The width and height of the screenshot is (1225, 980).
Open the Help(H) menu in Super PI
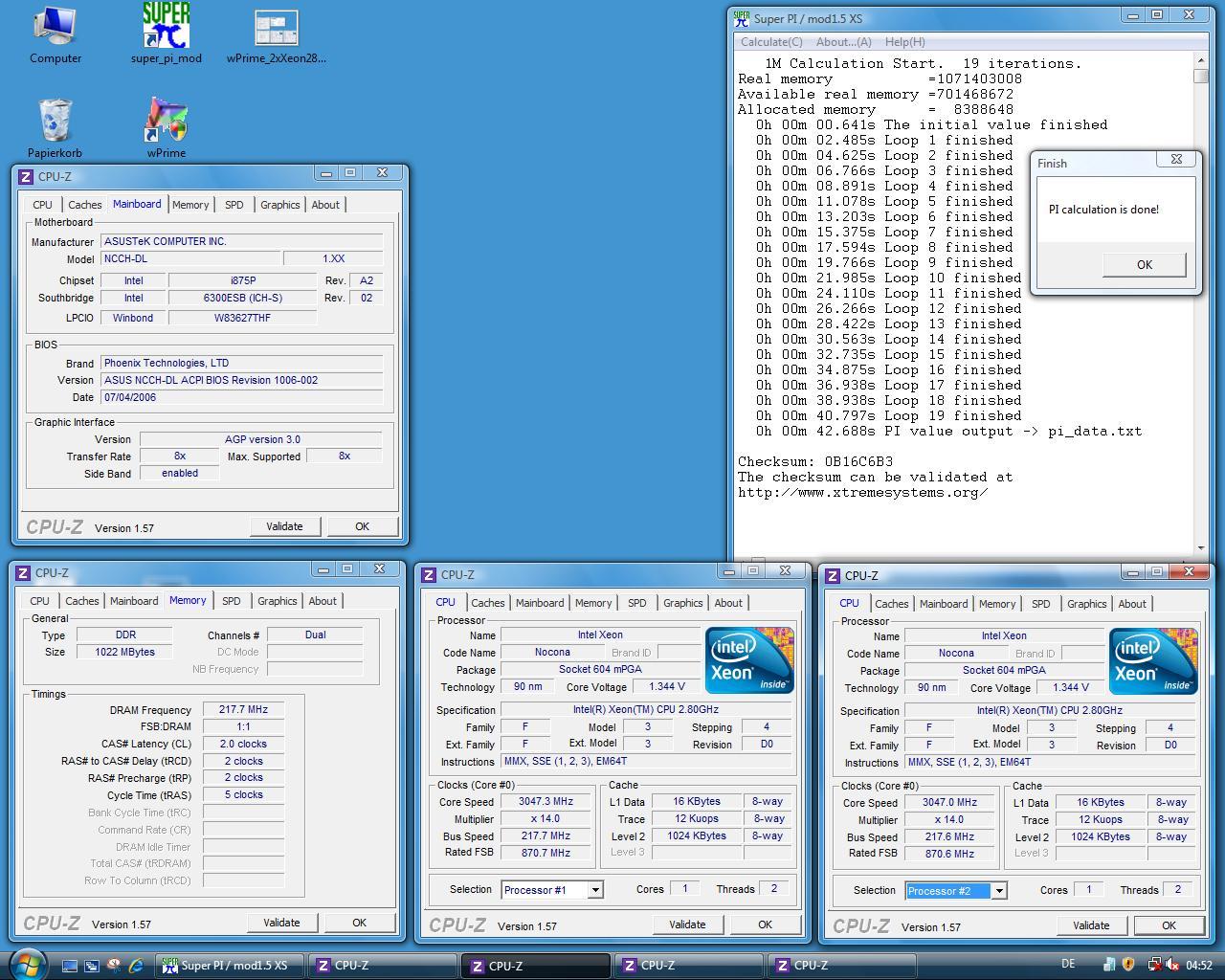904,42
